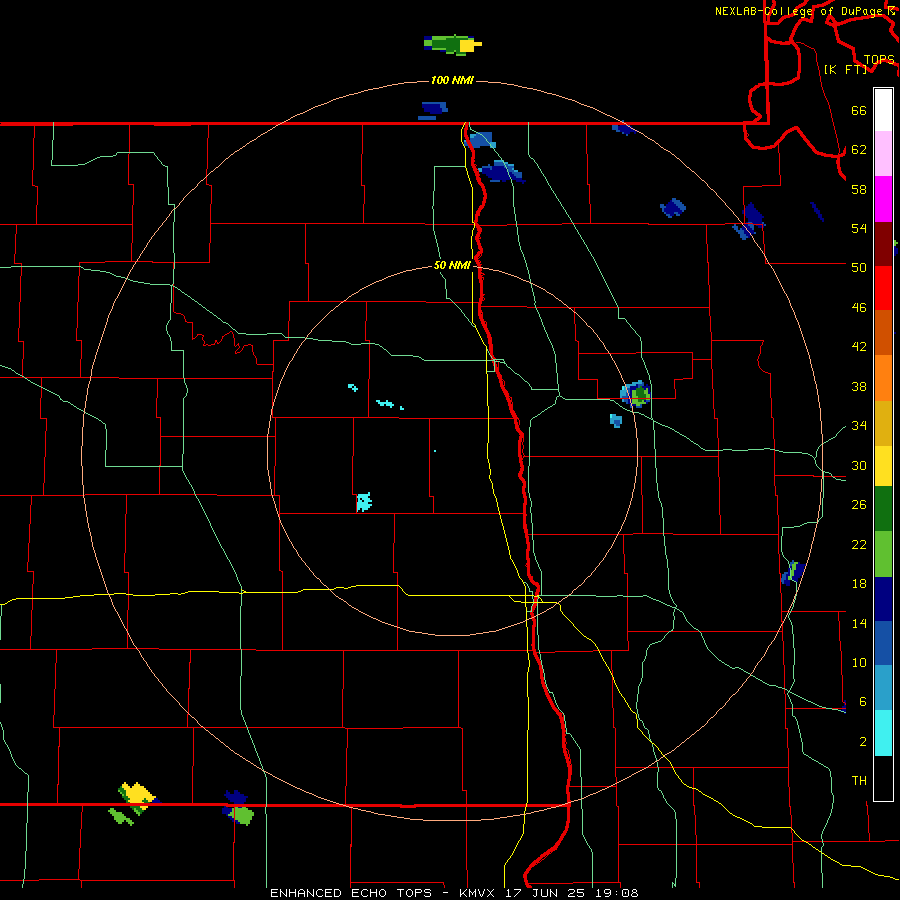Click the green-yellow echo above 100 NMI label
900x900 pixels.
(452, 45)
